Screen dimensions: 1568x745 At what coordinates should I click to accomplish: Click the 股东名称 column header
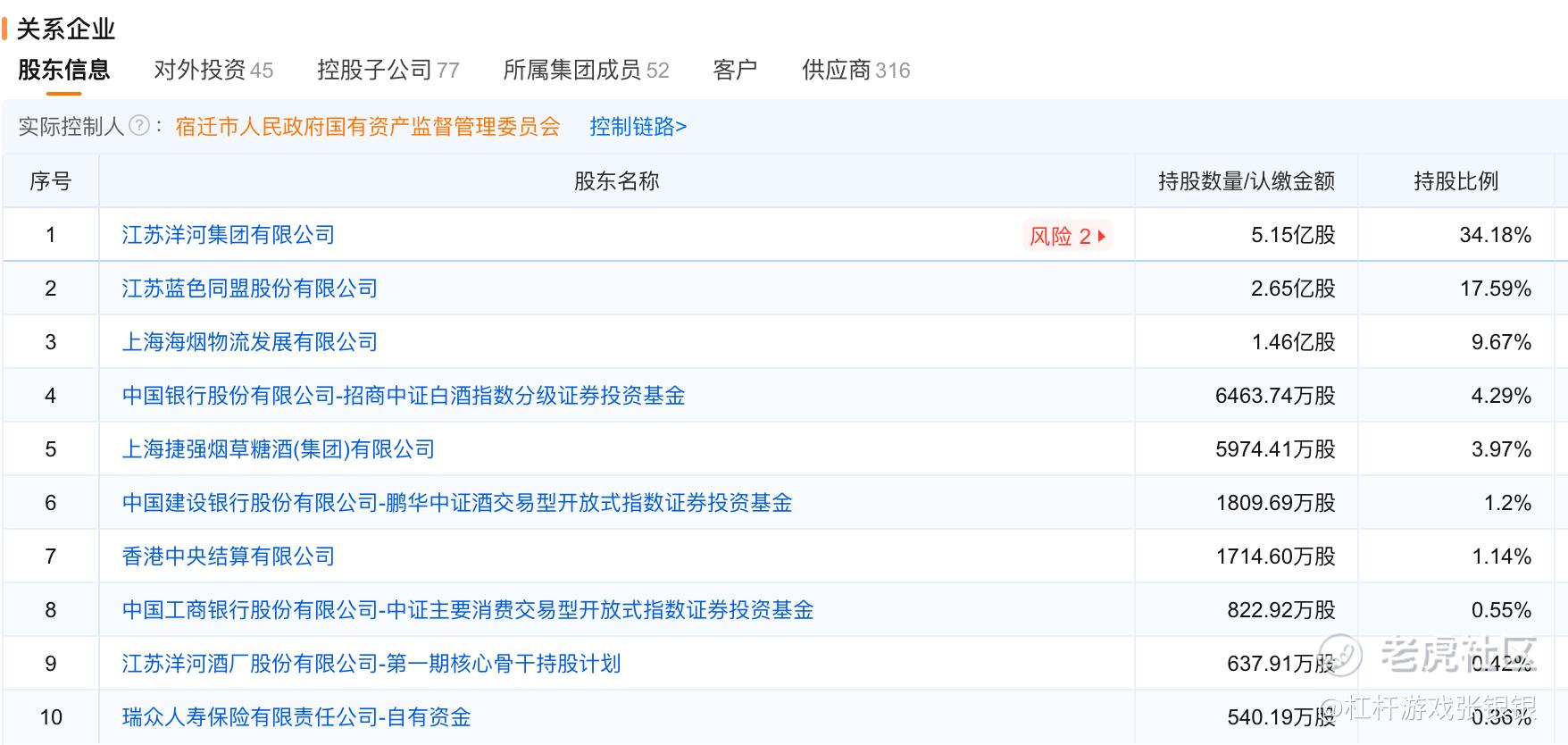point(616,181)
